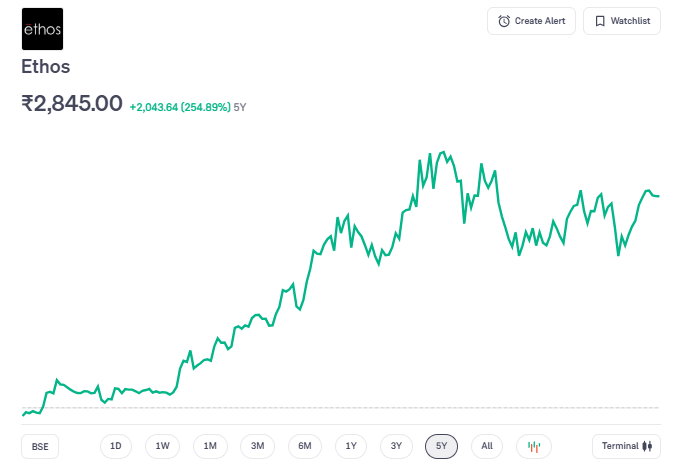This screenshot has height=467, width=681.
Task: Switch chart to 1W range
Action: [163, 446]
